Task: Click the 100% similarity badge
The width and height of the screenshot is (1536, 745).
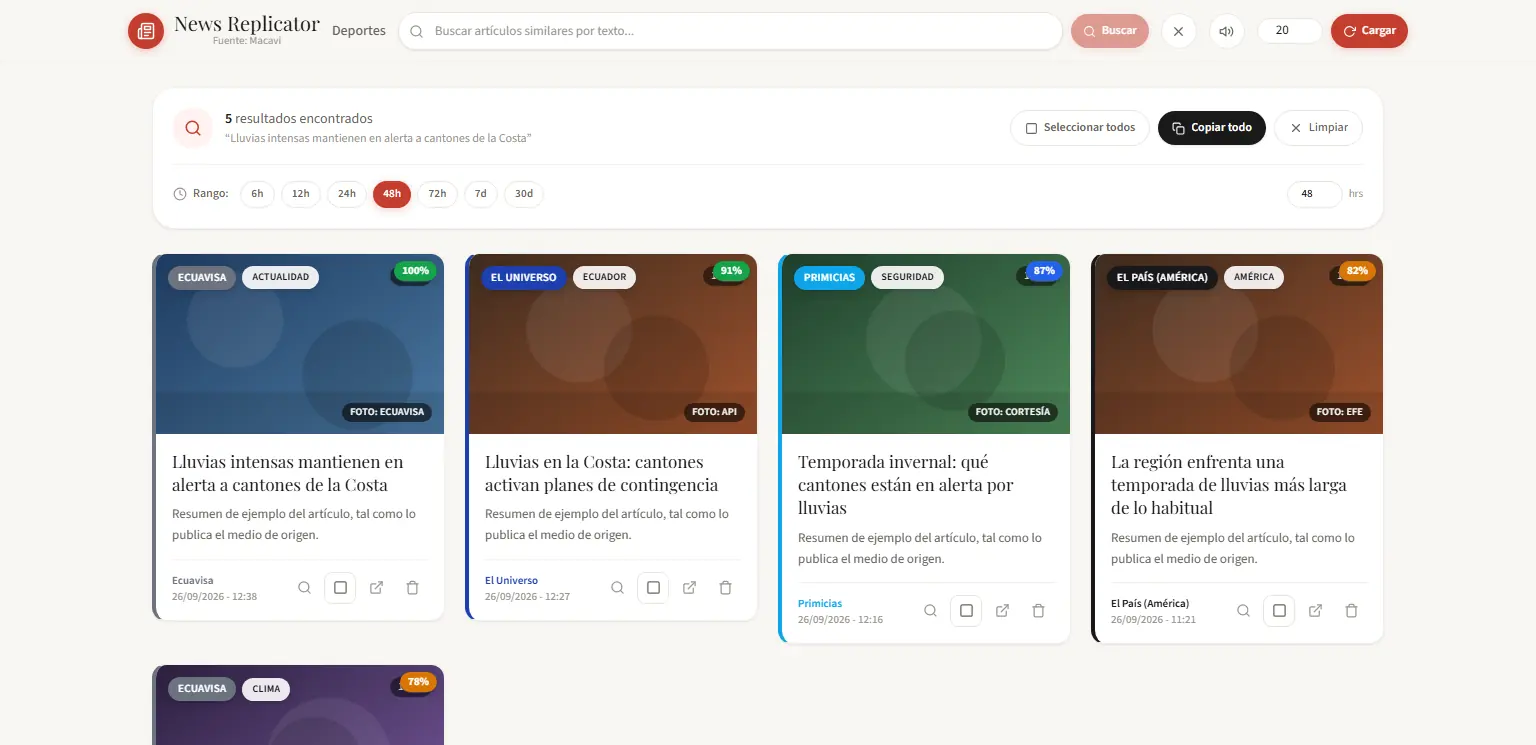Action: click(x=415, y=271)
